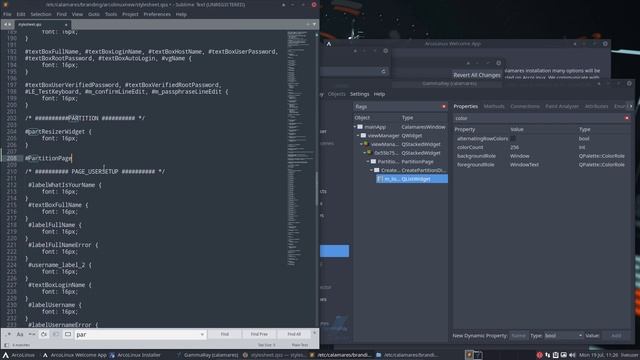The width and height of the screenshot is (640, 360).
Task: Open the dynamic property Type dropdown
Action: click(x=563, y=336)
